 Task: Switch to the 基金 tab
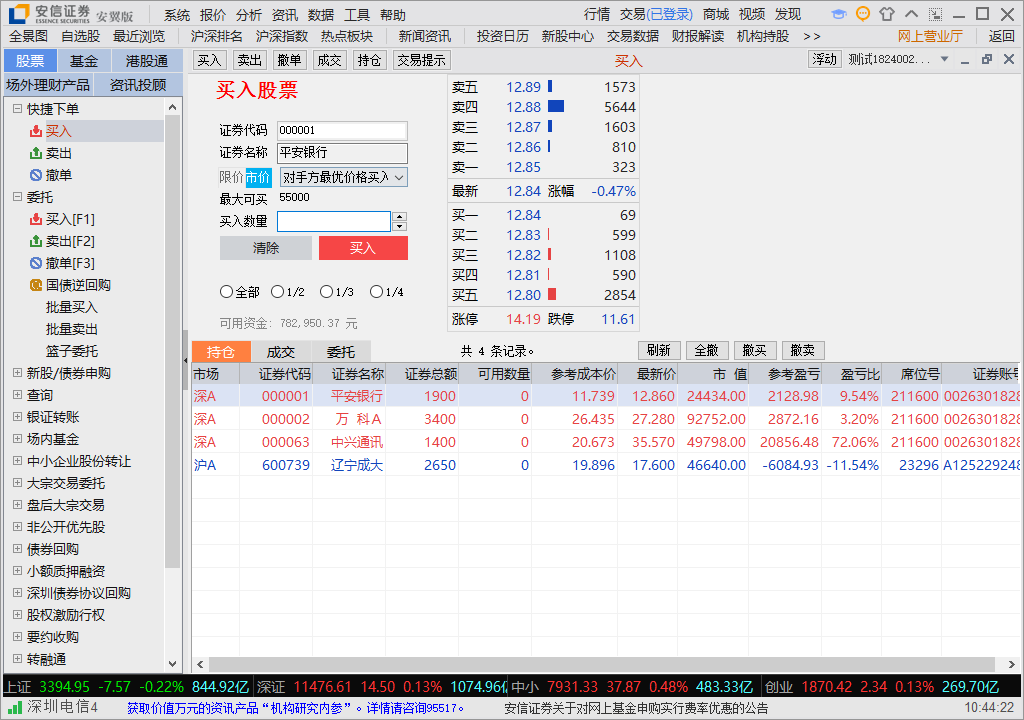tap(84, 61)
